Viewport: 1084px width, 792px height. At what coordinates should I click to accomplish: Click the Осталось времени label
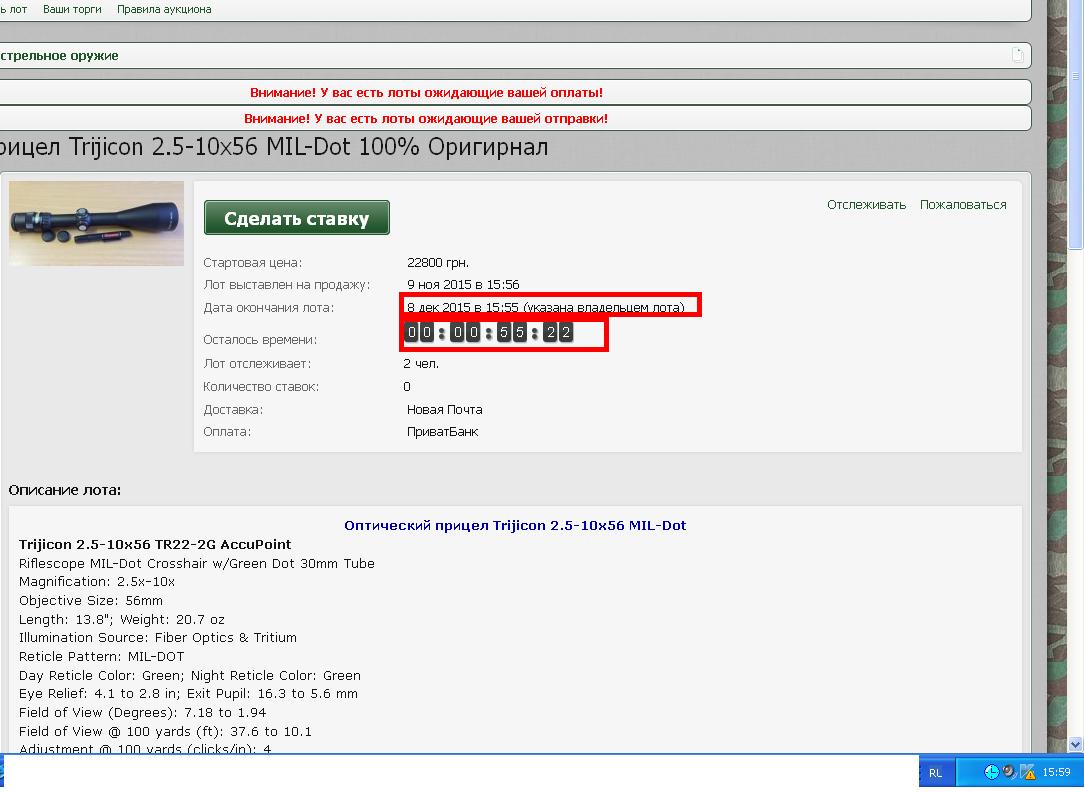(260, 340)
